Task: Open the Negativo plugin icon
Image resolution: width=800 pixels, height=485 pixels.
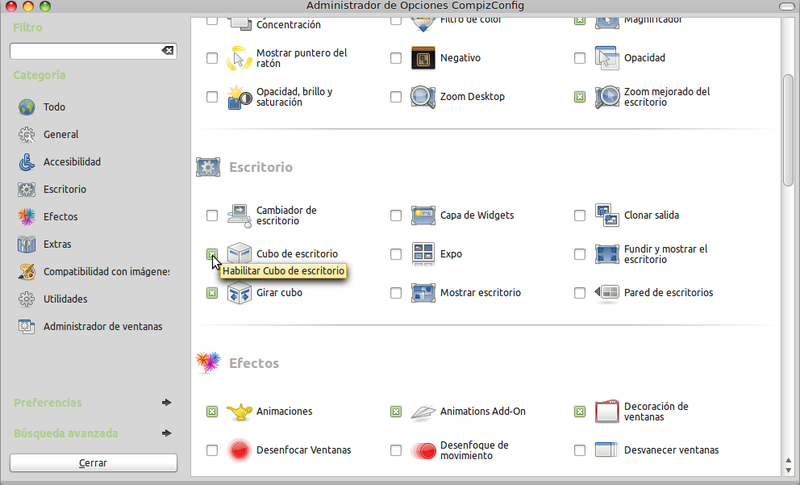Action: coord(424,58)
